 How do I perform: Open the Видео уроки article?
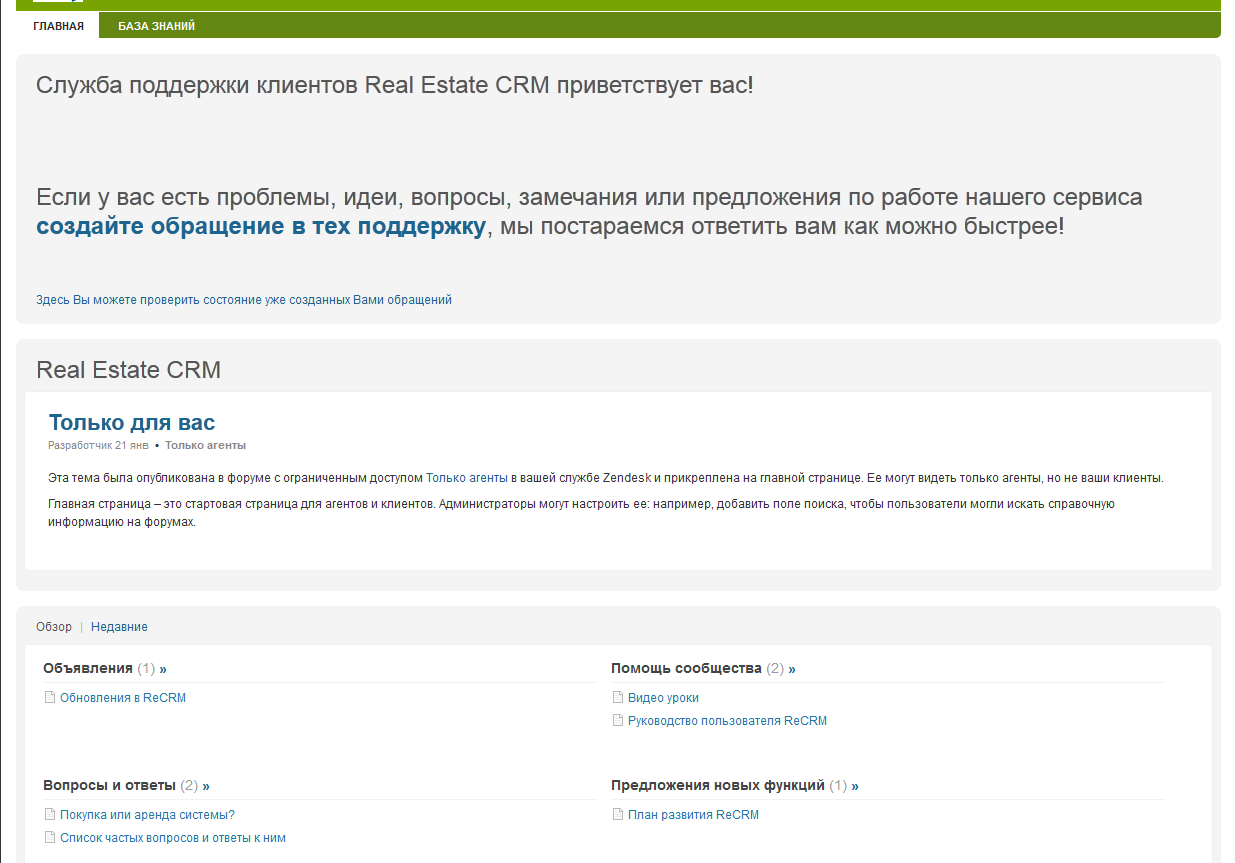(x=663, y=698)
